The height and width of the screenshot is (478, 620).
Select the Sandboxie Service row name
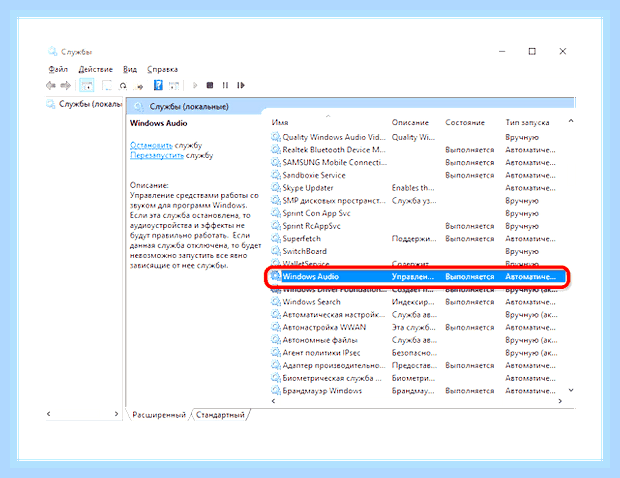(x=314, y=175)
